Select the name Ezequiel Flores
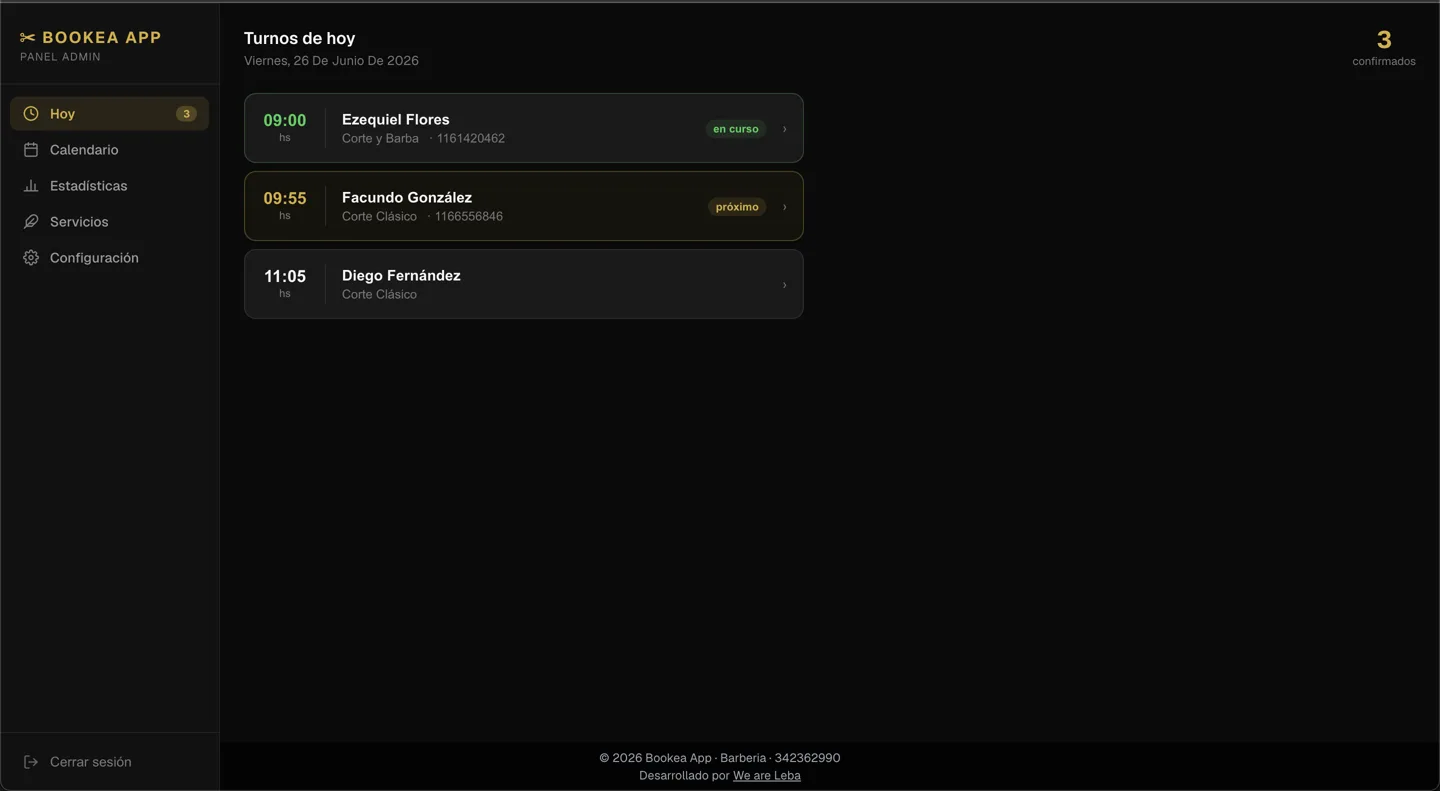Image resolution: width=1440 pixels, height=791 pixels. point(396,119)
